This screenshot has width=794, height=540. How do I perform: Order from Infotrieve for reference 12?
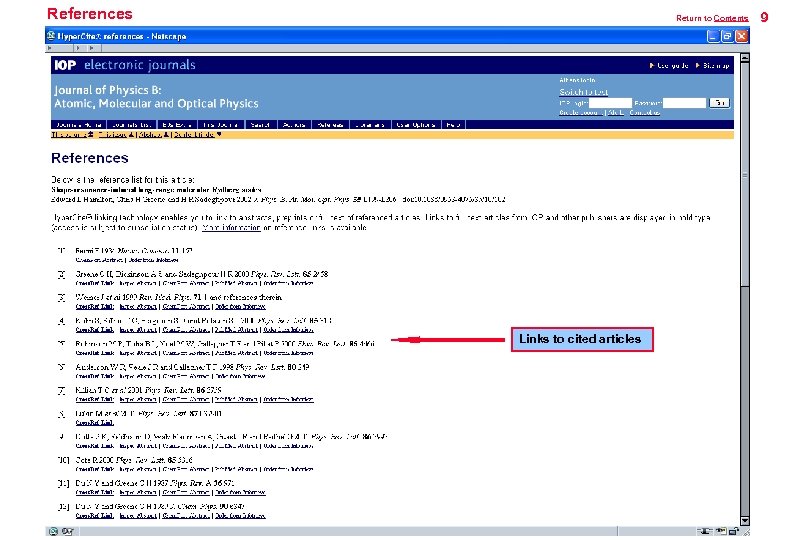(241, 516)
